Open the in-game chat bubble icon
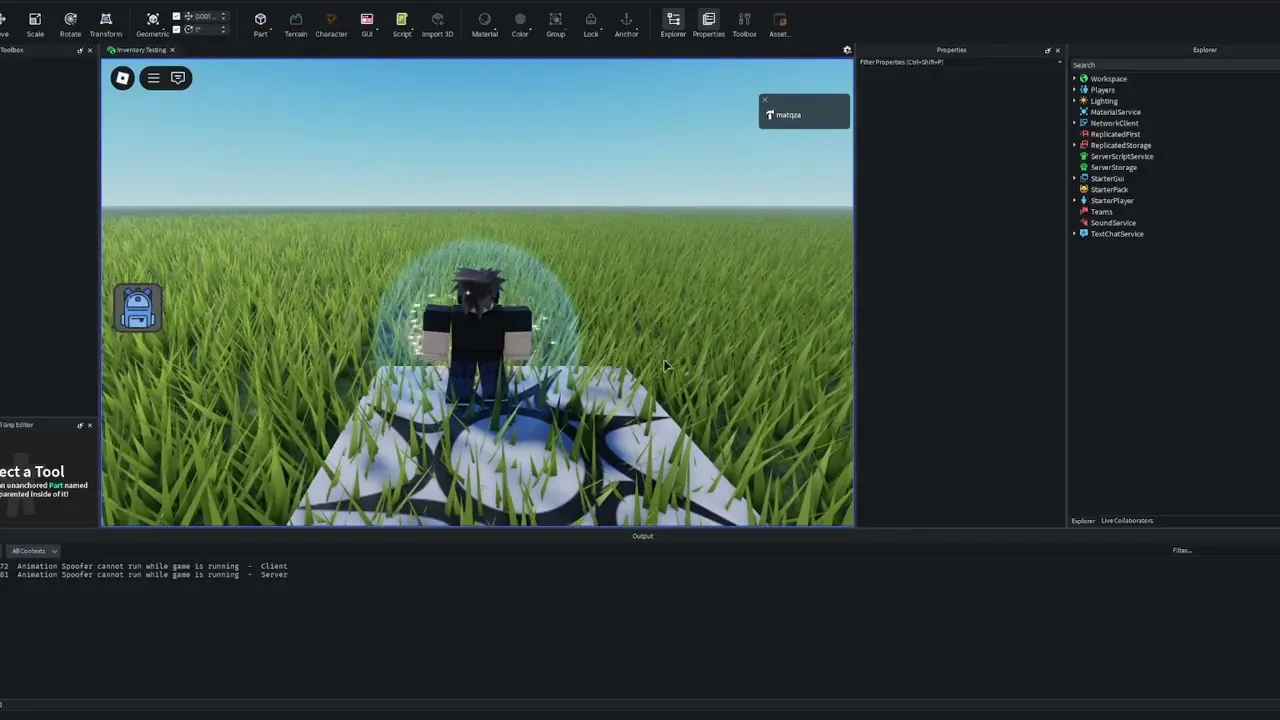Image resolution: width=1280 pixels, height=720 pixels. tap(178, 78)
